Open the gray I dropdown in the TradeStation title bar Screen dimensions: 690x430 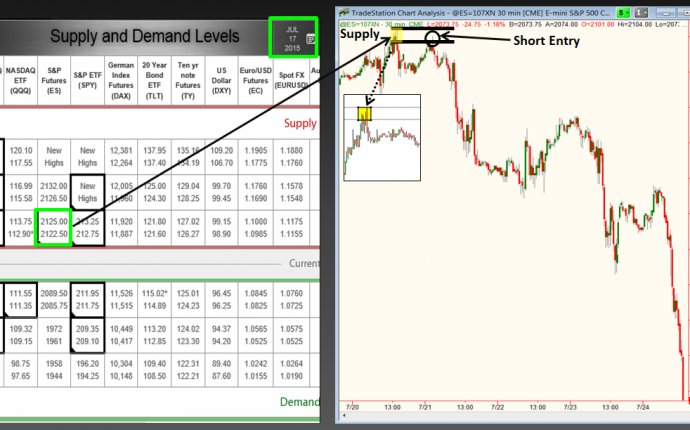pos(642,13)
